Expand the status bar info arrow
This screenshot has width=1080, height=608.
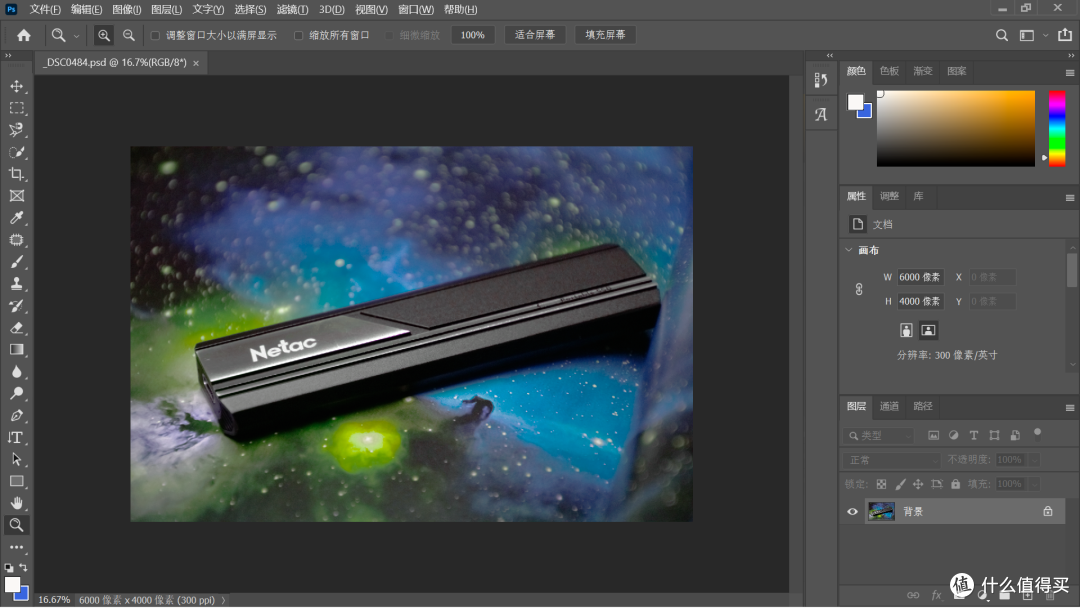coord(223,600)
